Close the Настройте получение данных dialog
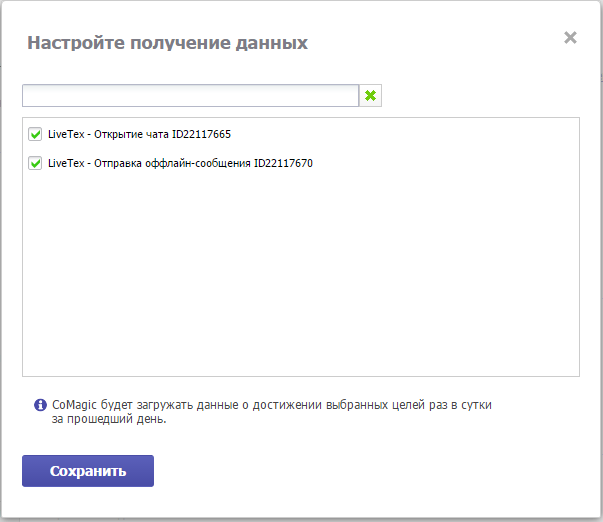 click(570, 38)
